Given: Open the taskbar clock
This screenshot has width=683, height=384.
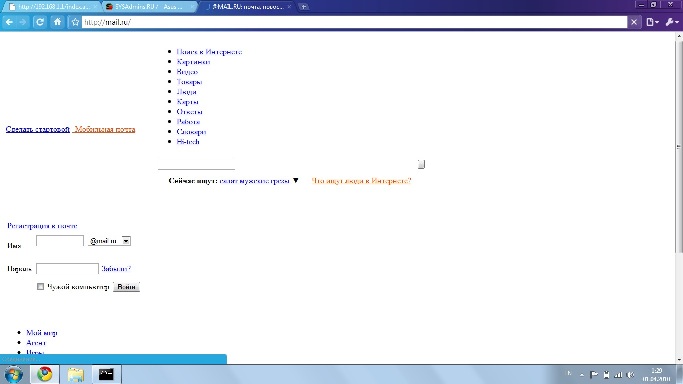Looking at the screenshot, I should click(x=656, y=374).
